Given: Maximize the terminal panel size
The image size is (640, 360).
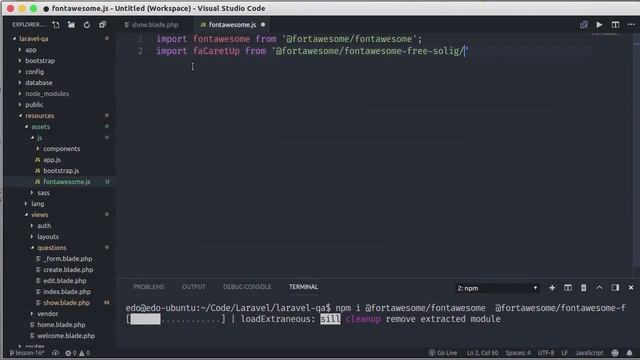Looking at the screenshot, I should pos(599,288).
